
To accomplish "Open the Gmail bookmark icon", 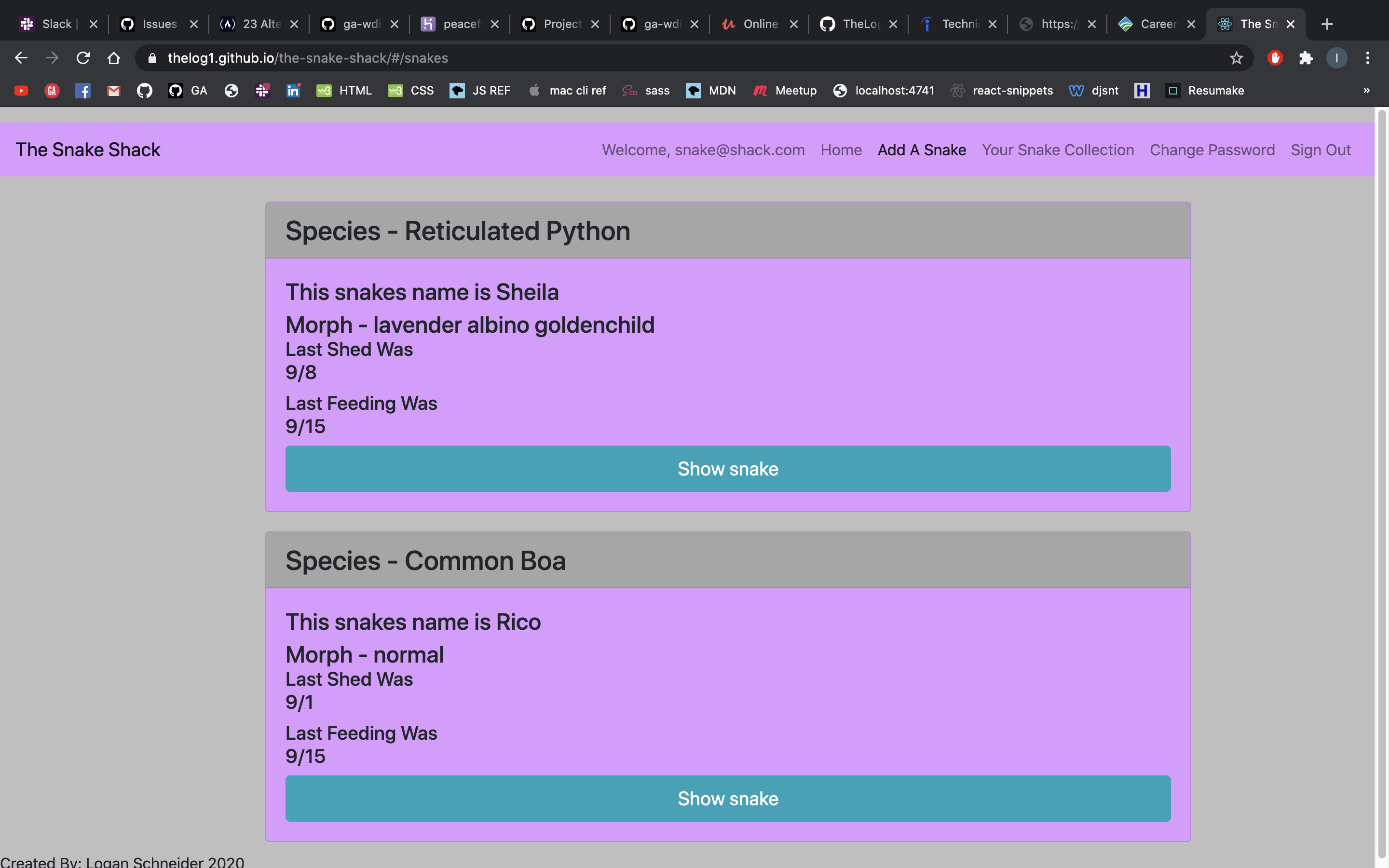I will pyautogui.click(x=114, y=91).
